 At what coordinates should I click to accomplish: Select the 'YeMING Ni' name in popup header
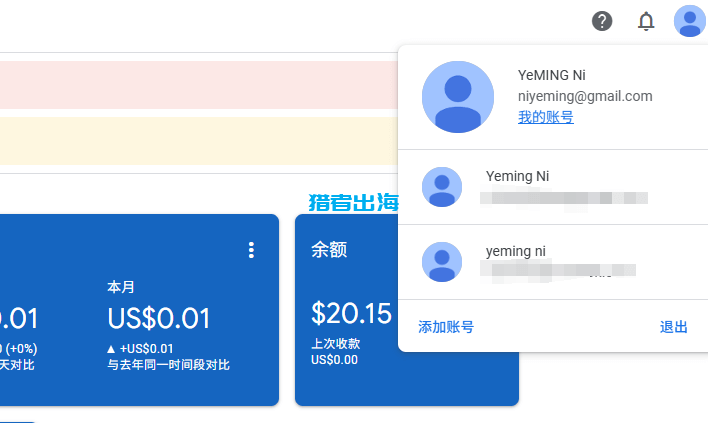click(550, 75)
